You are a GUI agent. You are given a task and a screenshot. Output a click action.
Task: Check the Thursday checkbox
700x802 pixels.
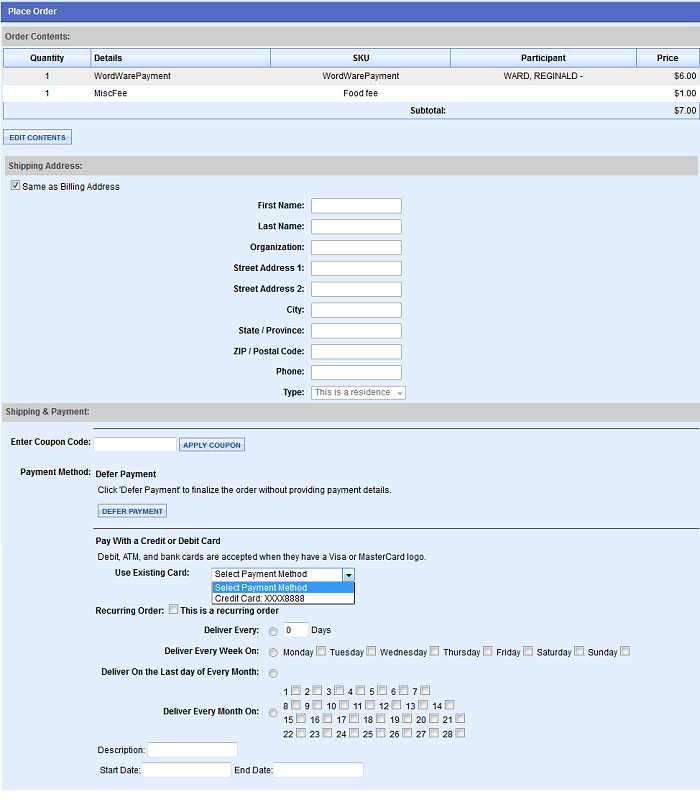coord(488,651)
